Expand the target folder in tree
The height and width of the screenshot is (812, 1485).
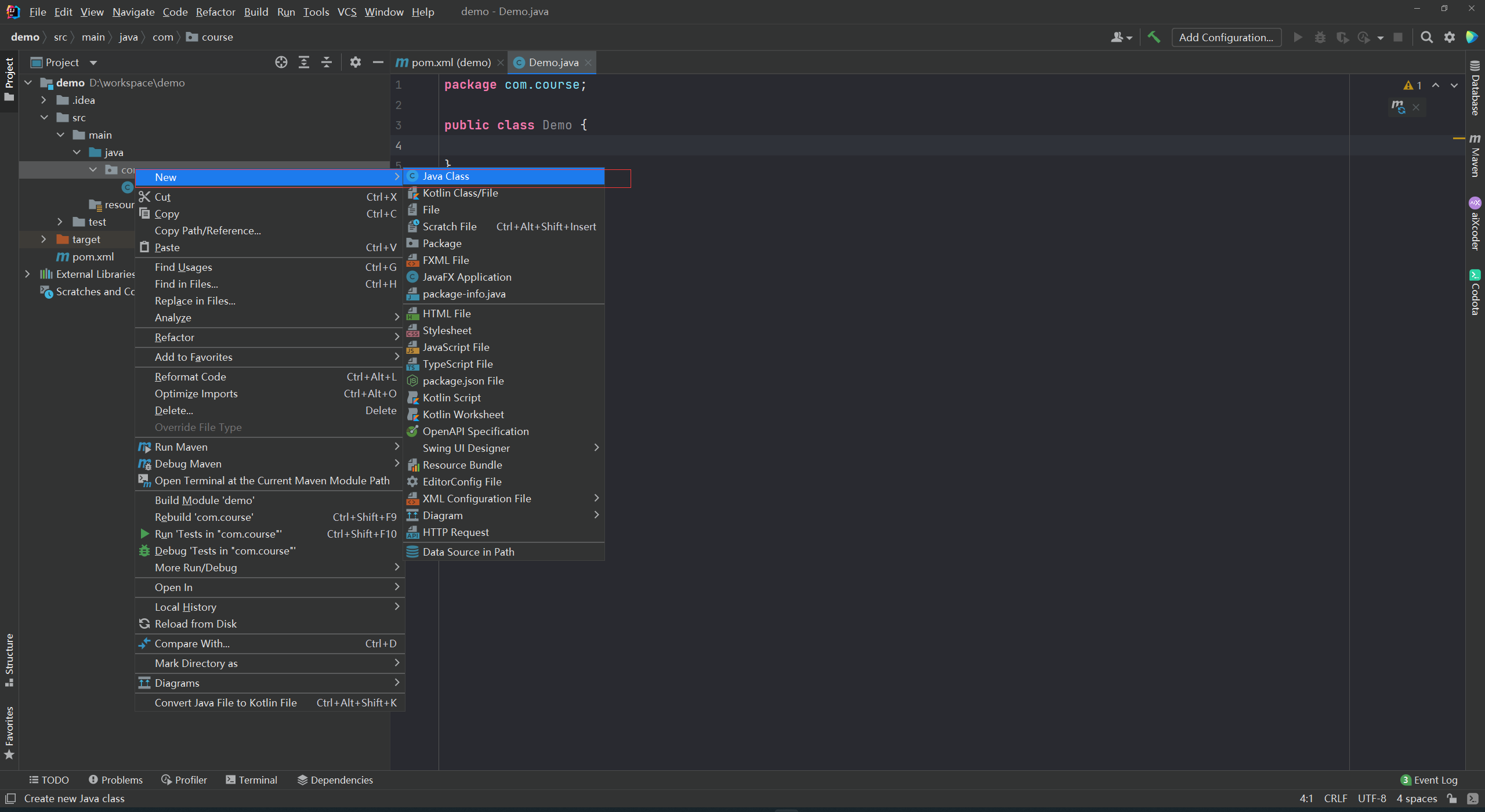[44, 239]
